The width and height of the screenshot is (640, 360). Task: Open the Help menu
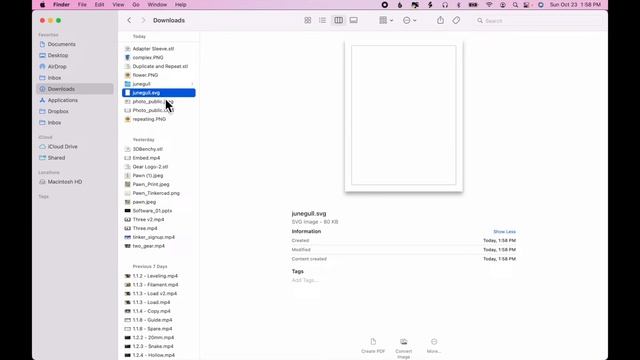point(180,5)
